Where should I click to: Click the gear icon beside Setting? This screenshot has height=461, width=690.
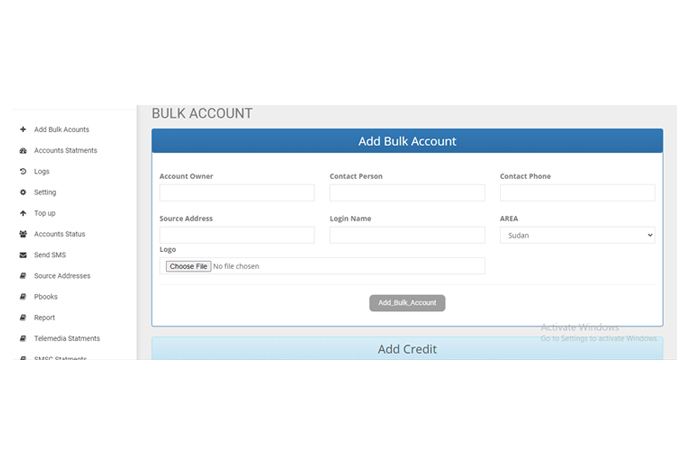click(x=23, y=192)
